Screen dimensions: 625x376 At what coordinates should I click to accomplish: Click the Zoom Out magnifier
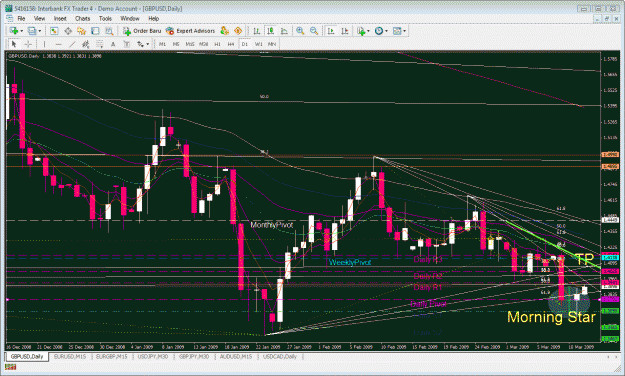(x=314, y=31)
